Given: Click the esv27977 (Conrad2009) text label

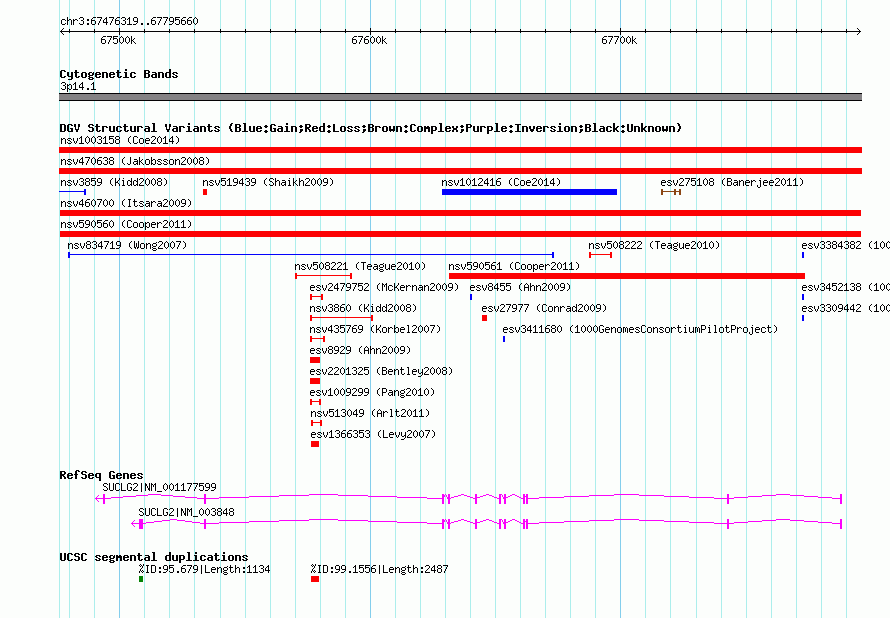Looking at the screenshot, I should pos(544,308).
